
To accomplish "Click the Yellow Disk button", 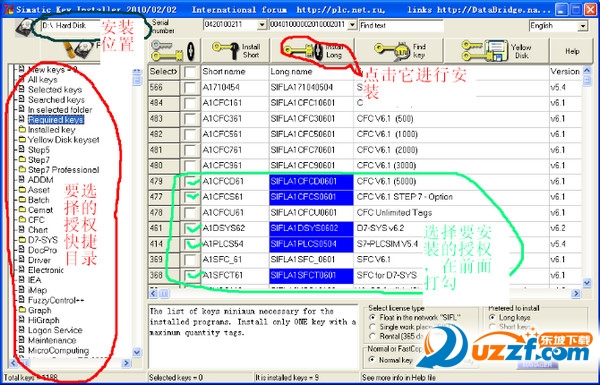I will pyautogui.click(x=496, y=51).
